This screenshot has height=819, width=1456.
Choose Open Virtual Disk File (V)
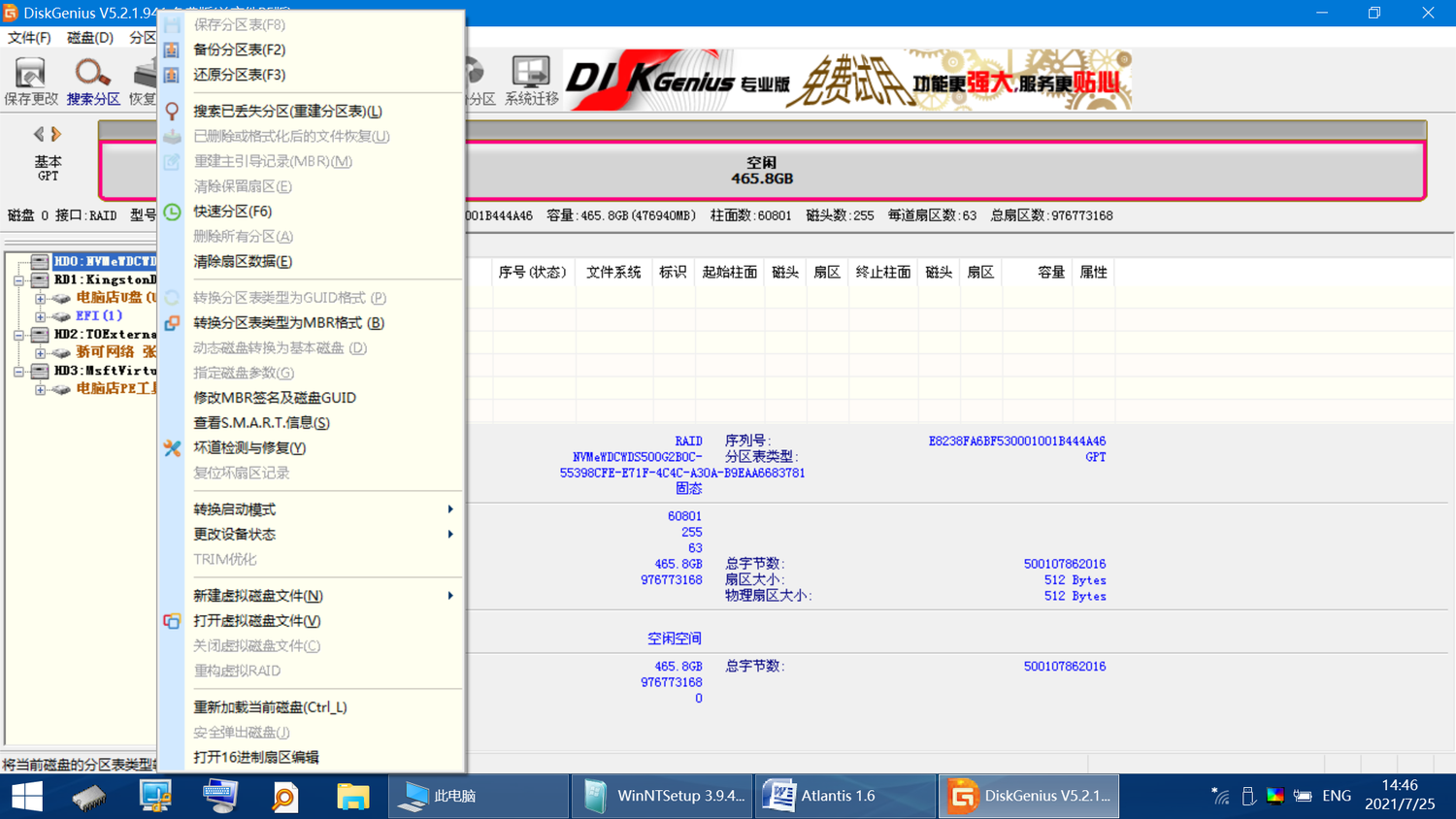pos(311,621)
